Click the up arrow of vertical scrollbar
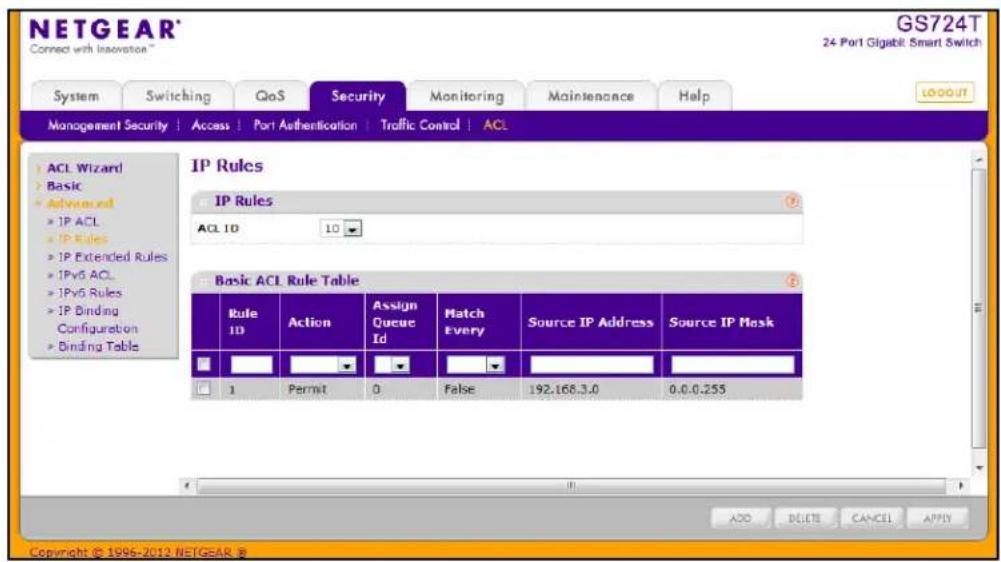The image size is (1001, 562). point(979,160)
